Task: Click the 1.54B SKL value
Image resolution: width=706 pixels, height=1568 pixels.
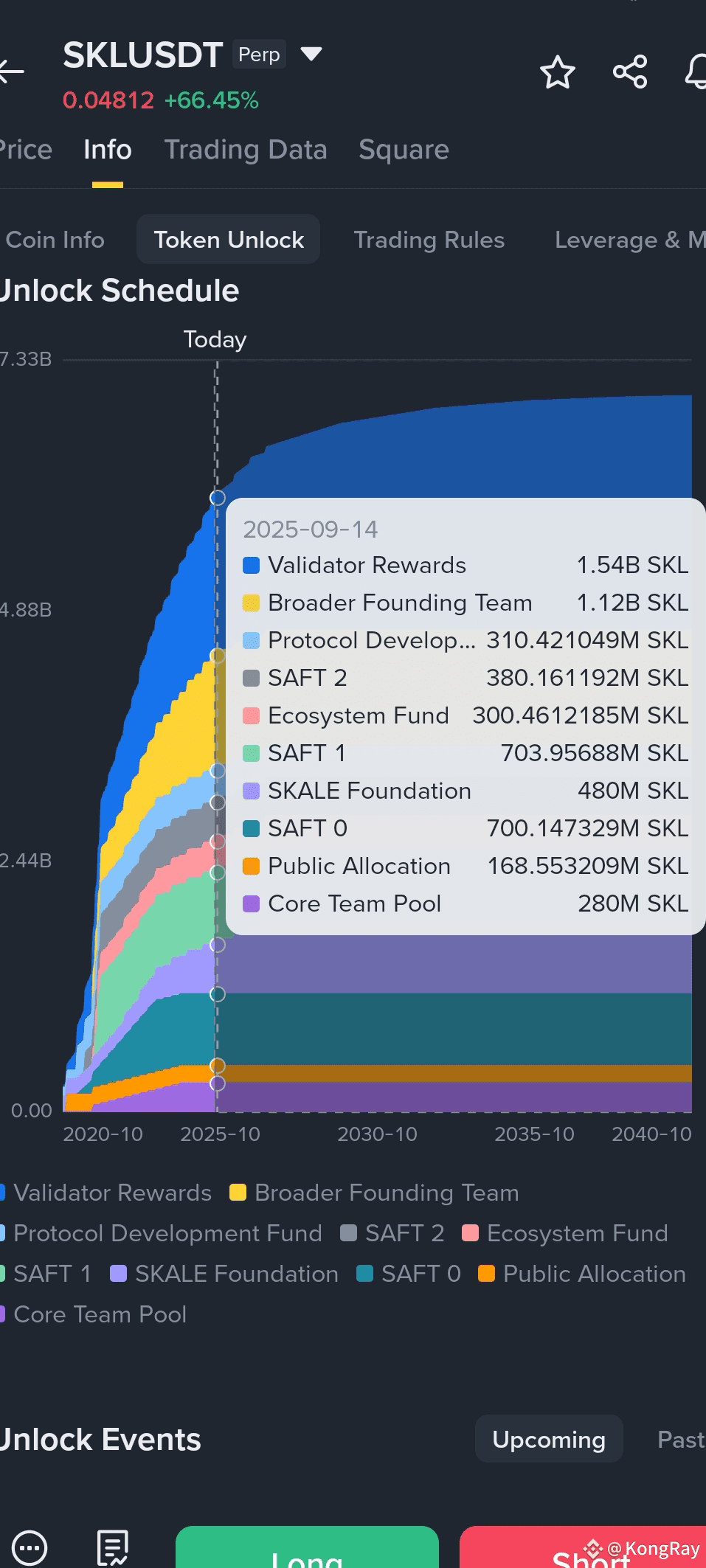Action: click(632, 566)
